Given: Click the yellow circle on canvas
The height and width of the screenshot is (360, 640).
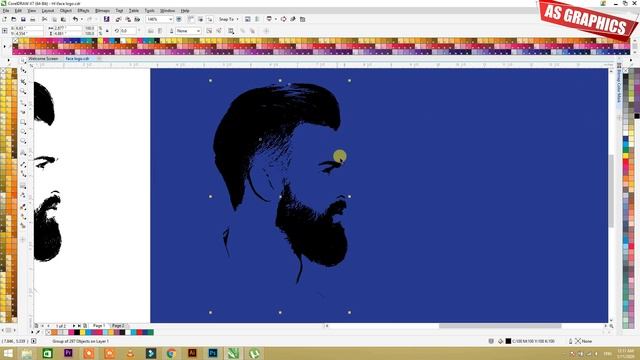Looking at the screenshot, I should coord(340,156).
